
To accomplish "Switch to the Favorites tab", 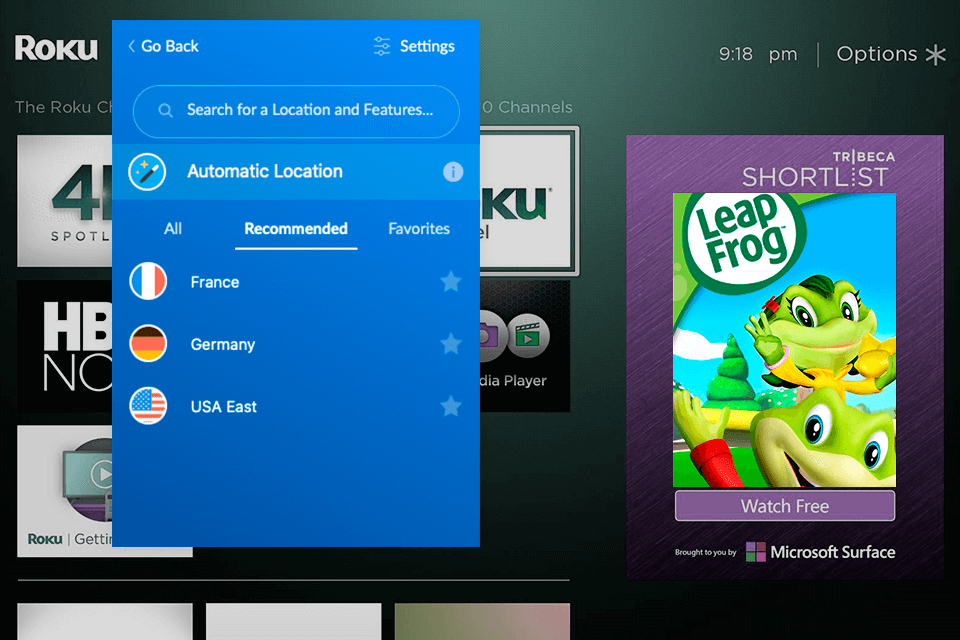I will tap(419, 229).
